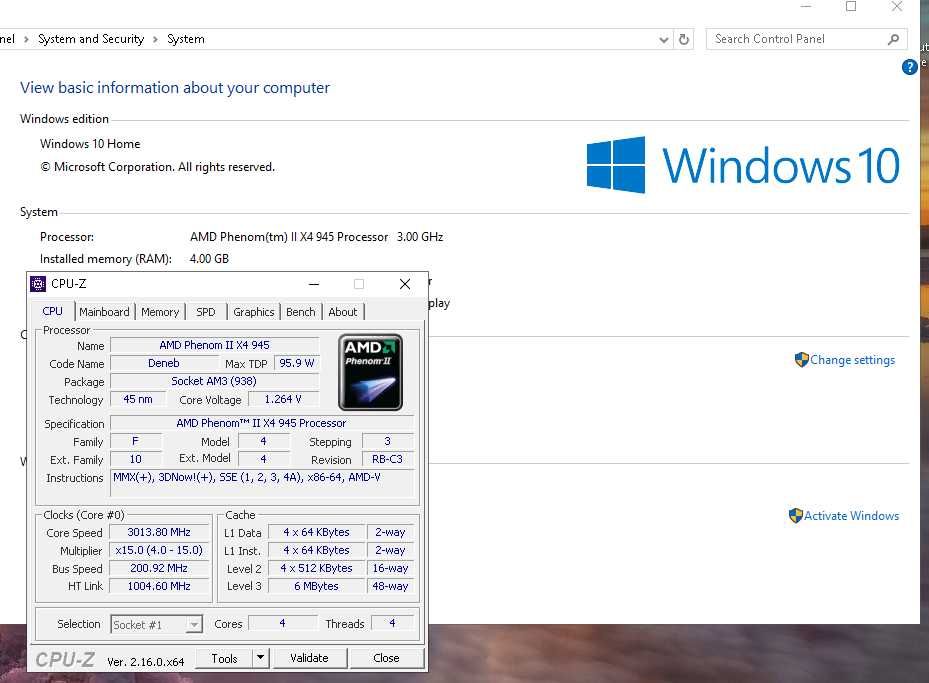This screenshot has width=929, height=683.
Task: Select the SPD tab
Action: pos(206,312)
